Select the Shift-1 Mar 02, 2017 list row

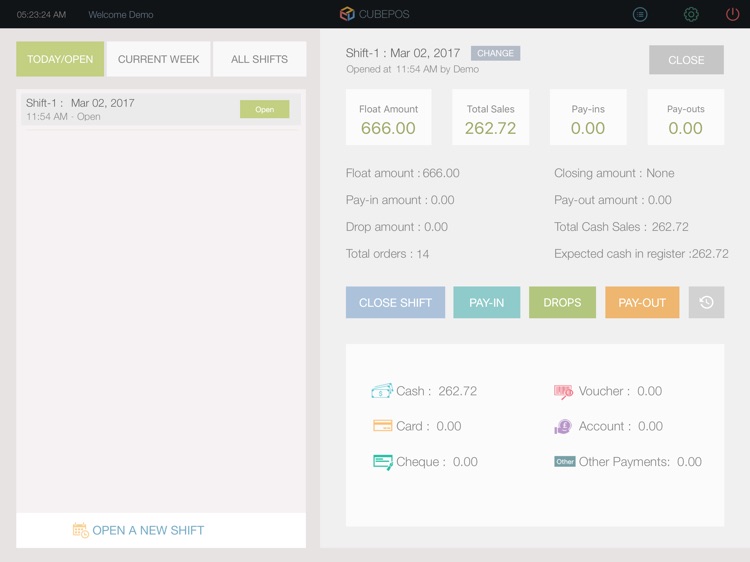coord(161,109)
